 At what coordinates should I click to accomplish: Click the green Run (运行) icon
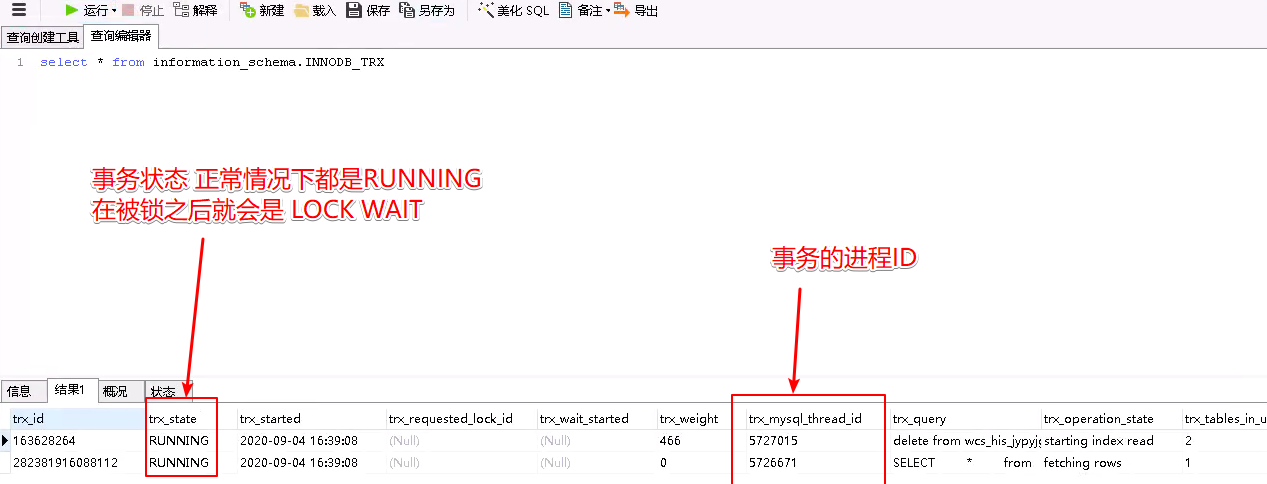72,10
